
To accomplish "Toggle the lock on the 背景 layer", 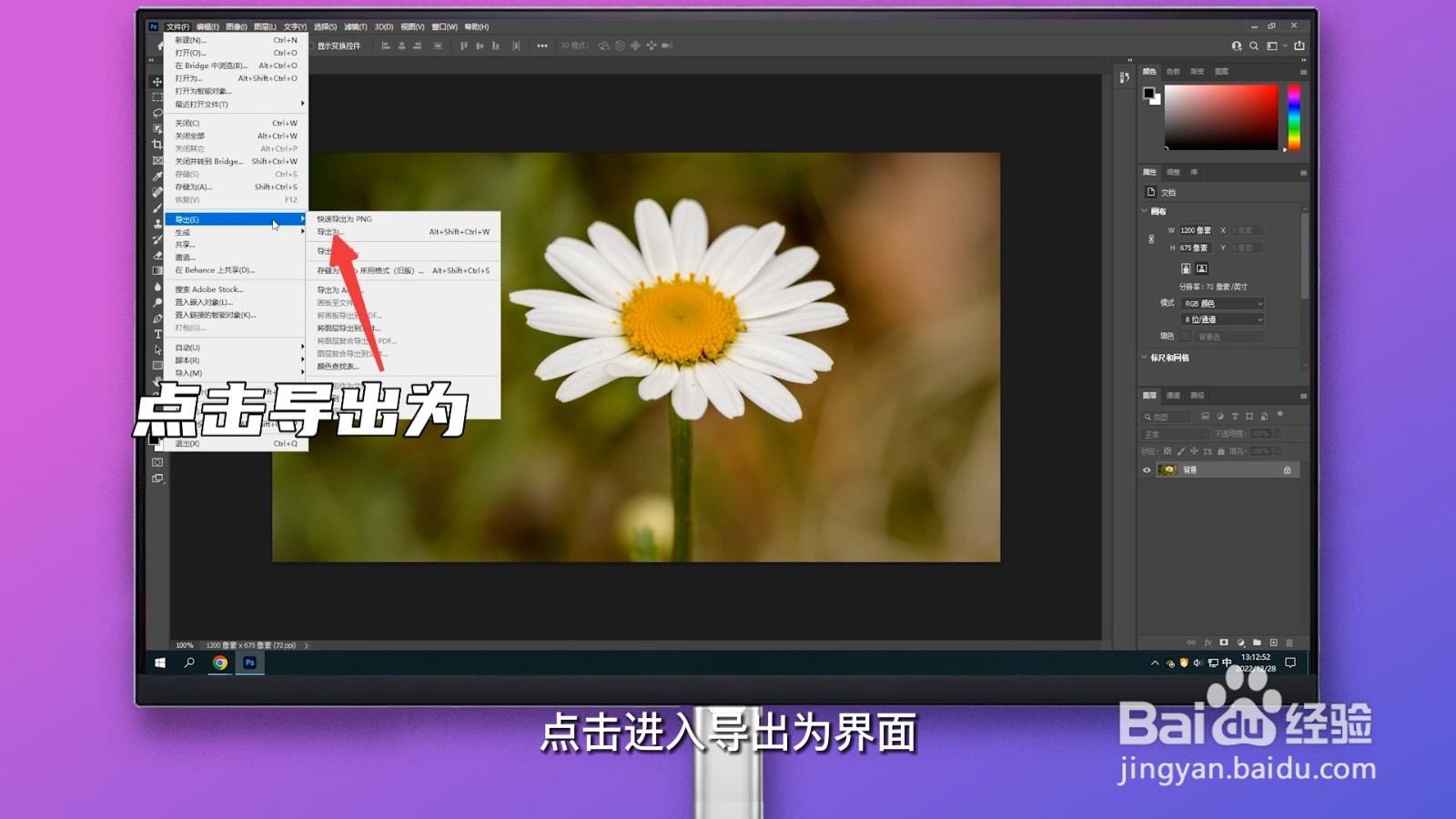I will (1288, 470).
